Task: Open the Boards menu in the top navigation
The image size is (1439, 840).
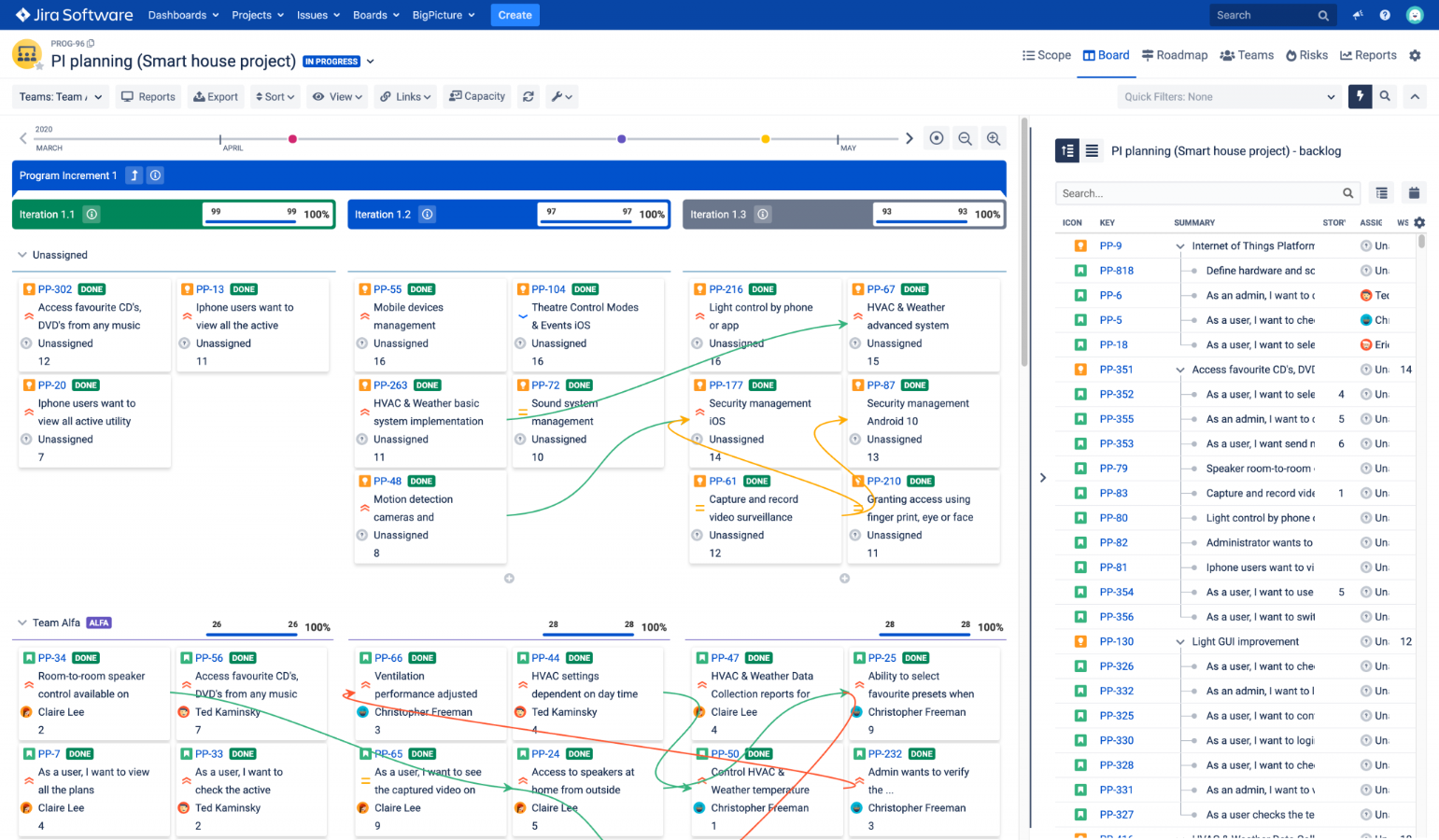Action: 375,14
